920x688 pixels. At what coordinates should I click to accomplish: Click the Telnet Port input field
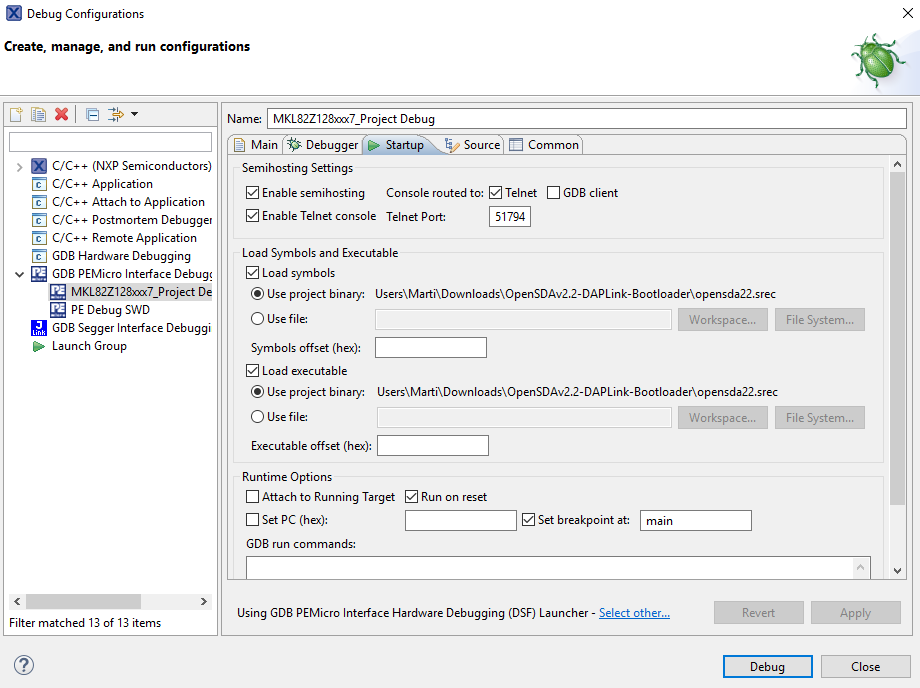(510, 217)
